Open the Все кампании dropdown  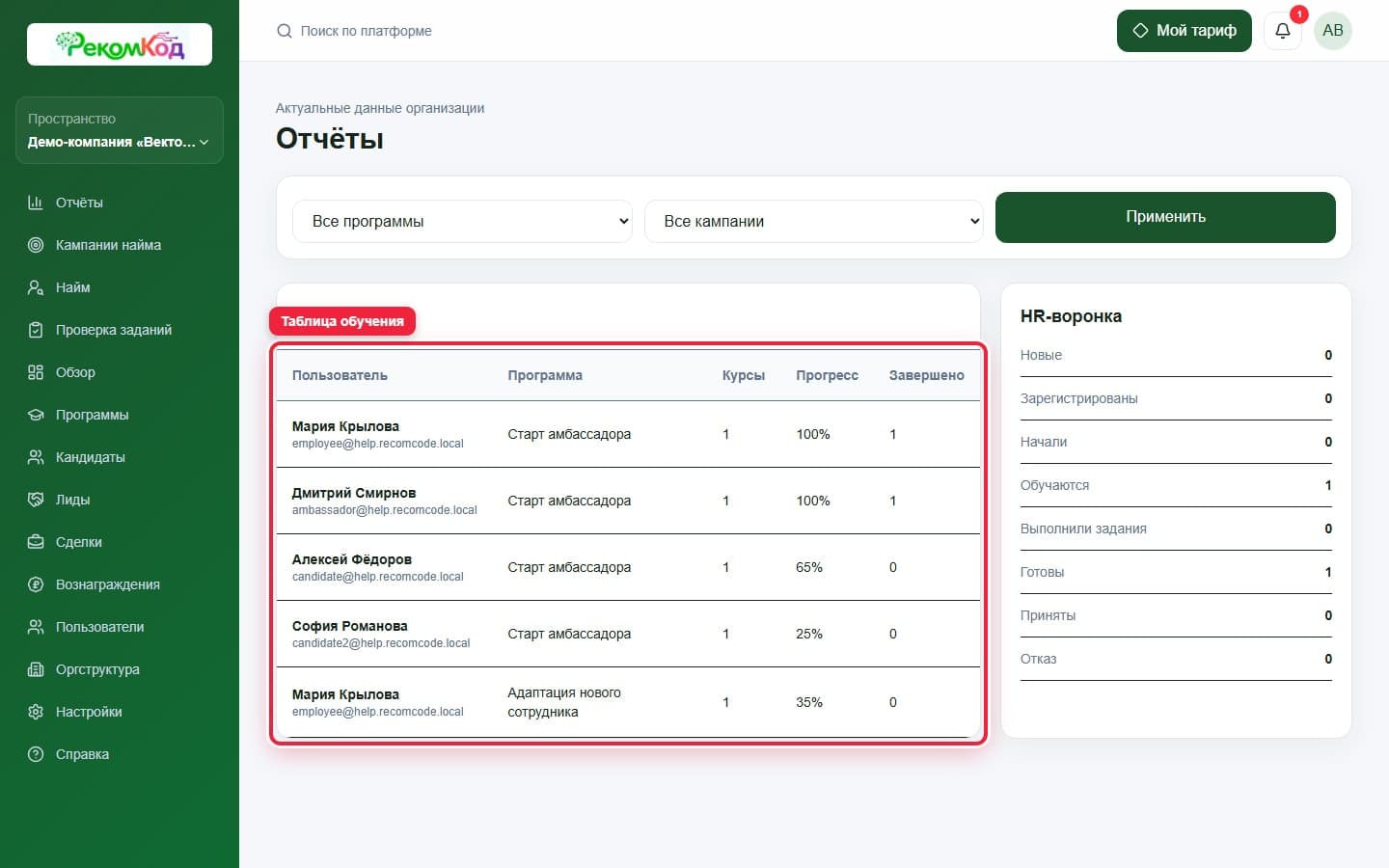(814, 221)
